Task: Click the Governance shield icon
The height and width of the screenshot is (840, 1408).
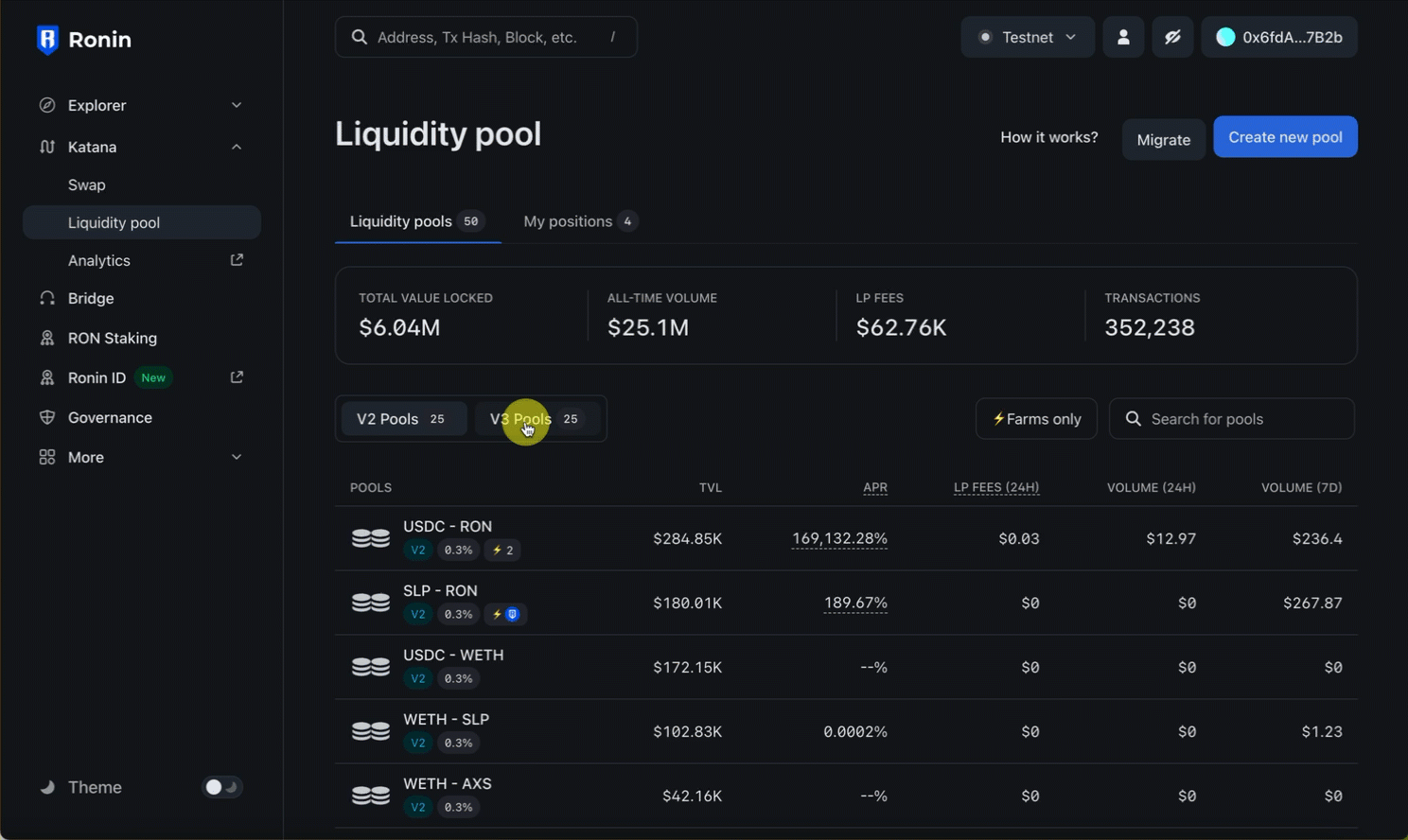Action: 47,417
